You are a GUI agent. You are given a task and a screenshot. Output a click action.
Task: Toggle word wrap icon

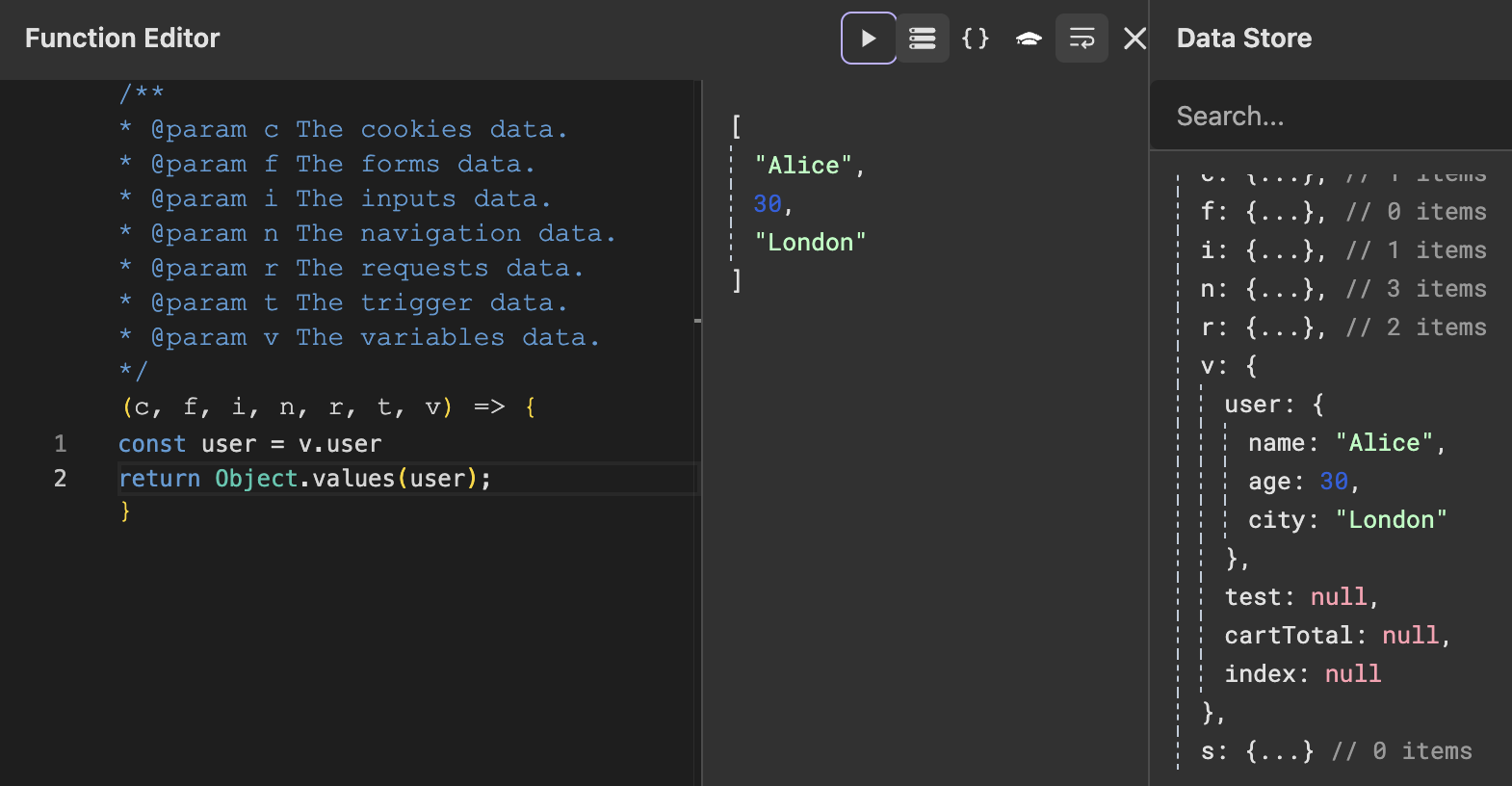(1082, 39)
